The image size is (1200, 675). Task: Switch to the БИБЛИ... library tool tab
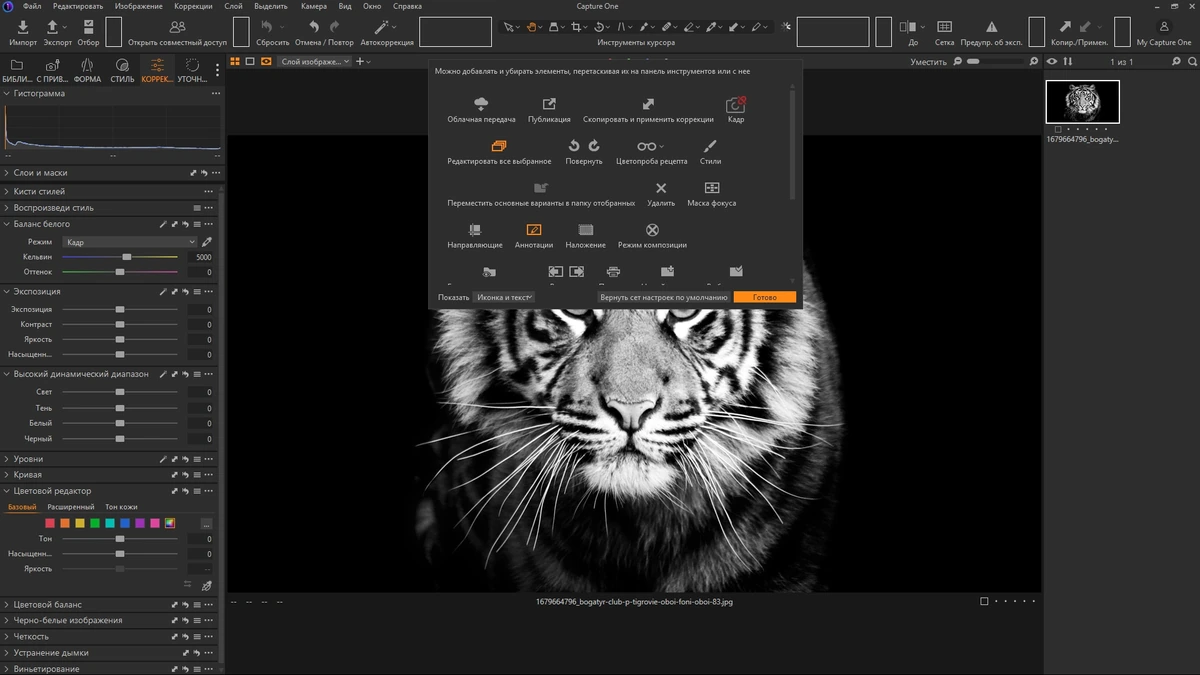[x=17, y=70]
